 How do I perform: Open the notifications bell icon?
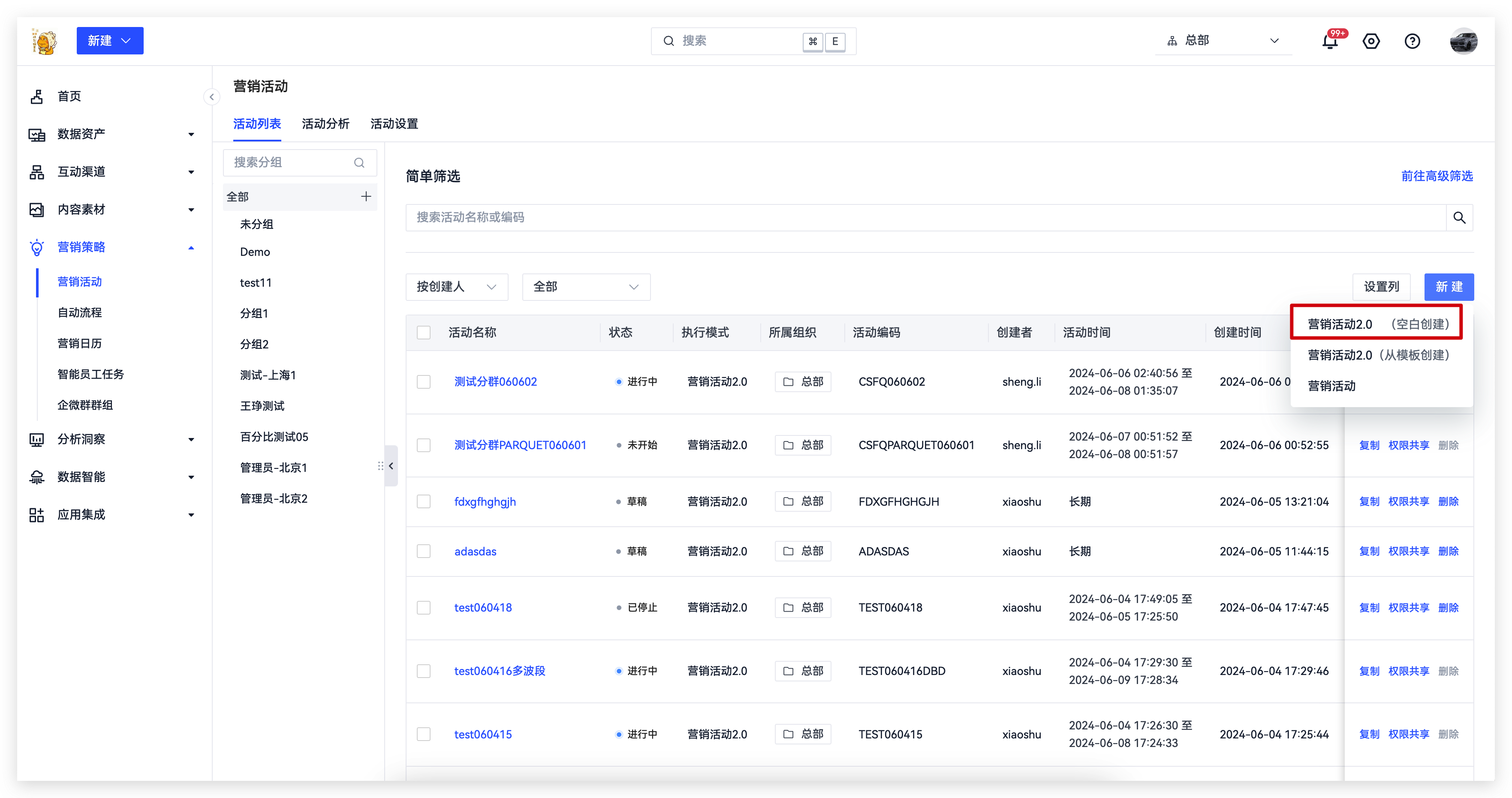[x=1330, y=41]
